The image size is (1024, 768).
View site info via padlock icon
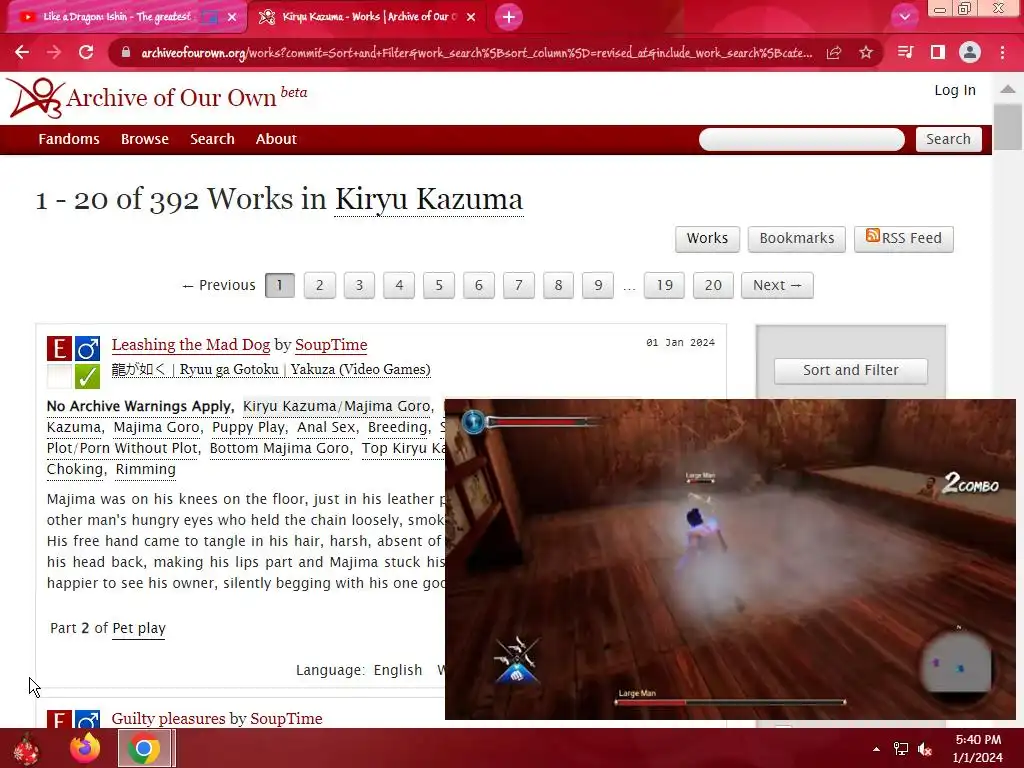point(126,52)
